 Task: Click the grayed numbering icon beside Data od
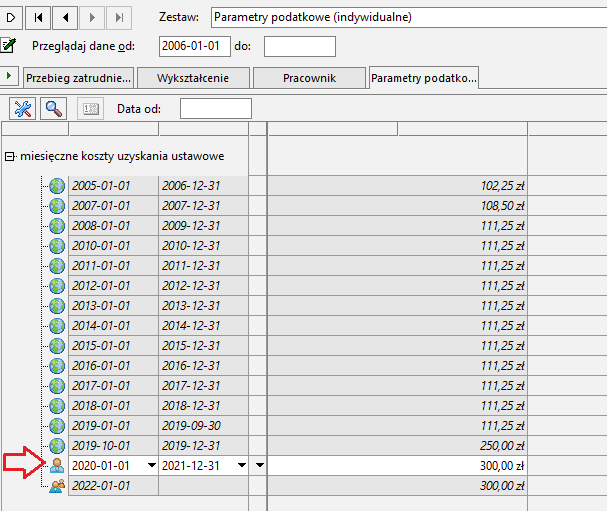point(91,109)
